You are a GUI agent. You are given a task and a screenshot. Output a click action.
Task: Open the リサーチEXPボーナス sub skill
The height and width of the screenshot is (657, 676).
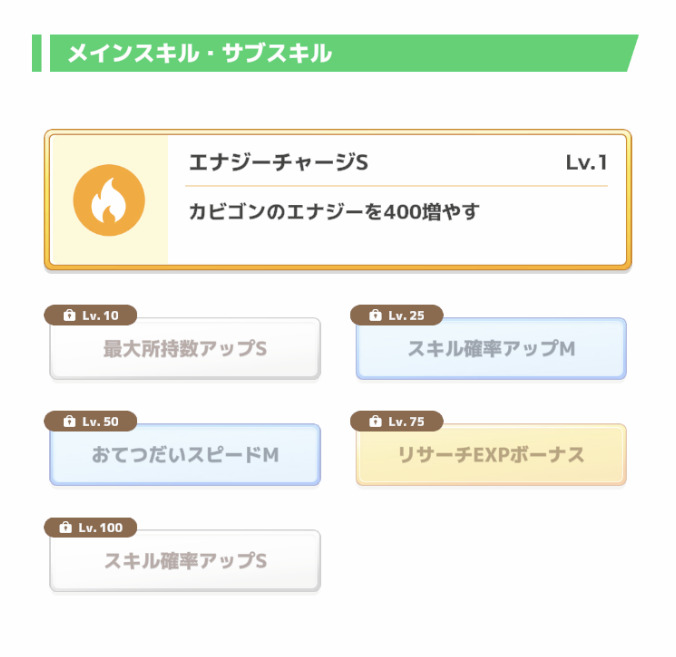[x=491, y=455]
